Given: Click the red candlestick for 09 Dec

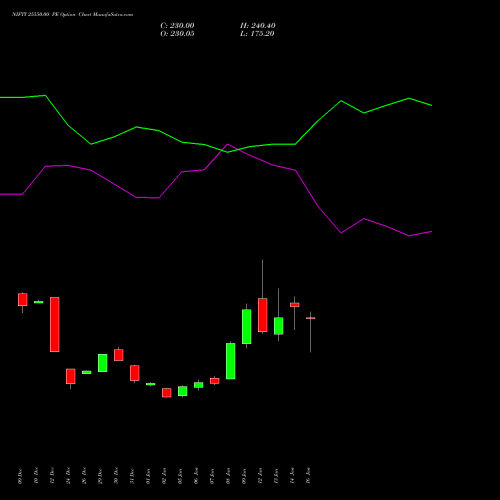Looking at the screenshot, I should click(x=23, y=299).
